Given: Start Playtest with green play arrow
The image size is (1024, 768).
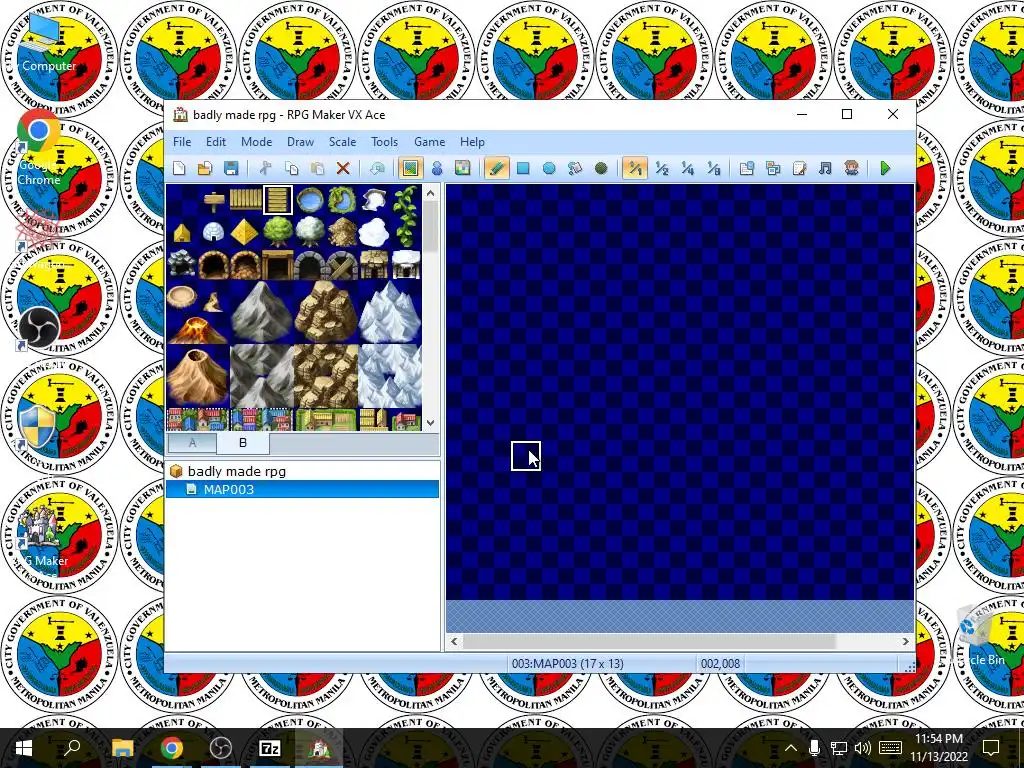Looking at the screenshot, I should 885,168.
